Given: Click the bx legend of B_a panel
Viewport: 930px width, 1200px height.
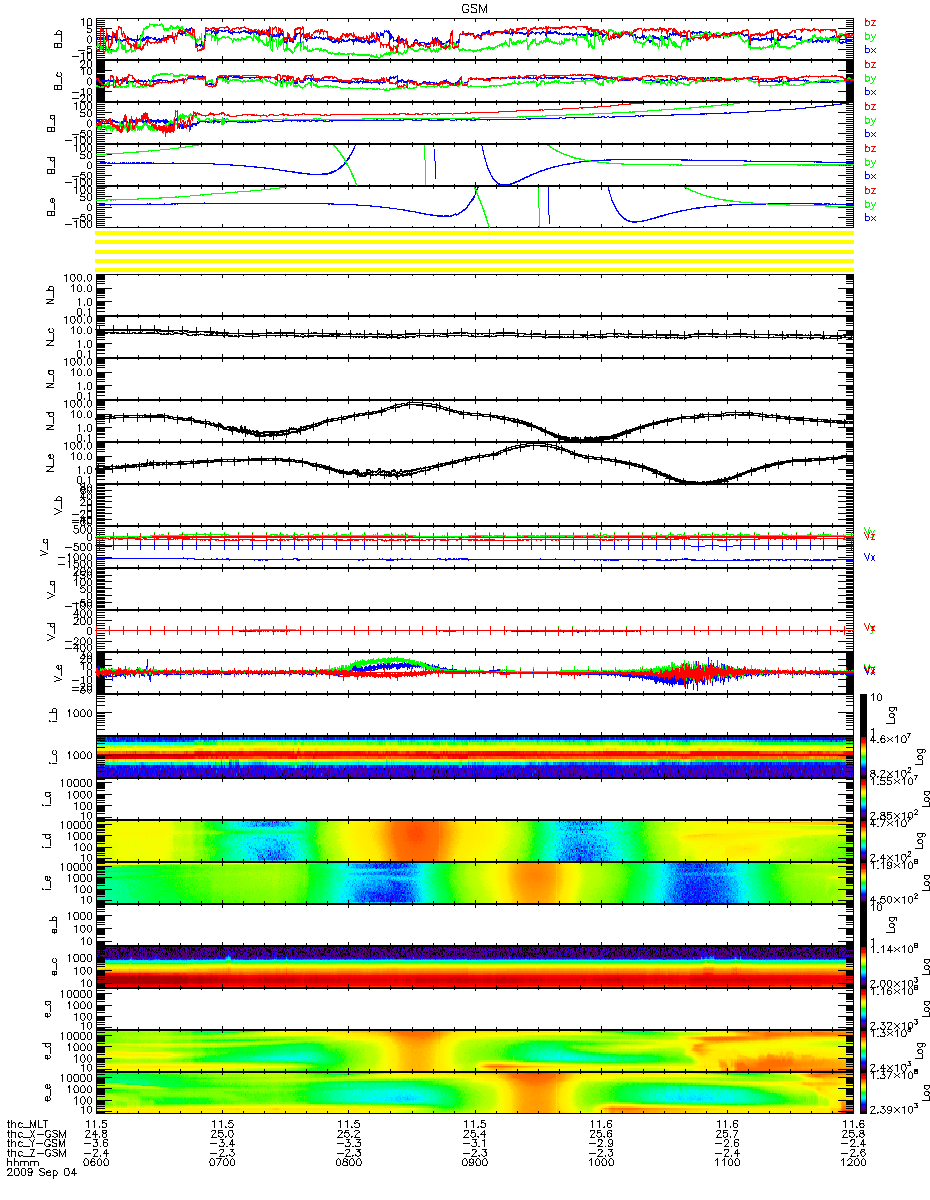Looking at the screenshot, I should (x=869, y=133).
